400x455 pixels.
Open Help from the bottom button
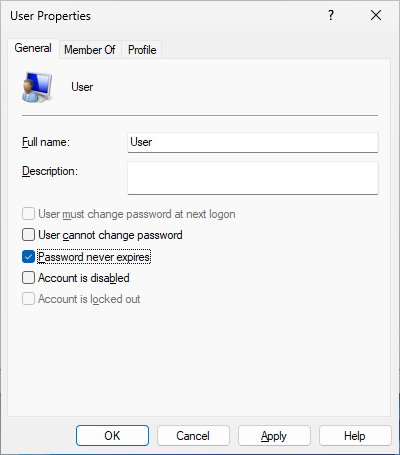pyautogui.click(x=355, y=435)
